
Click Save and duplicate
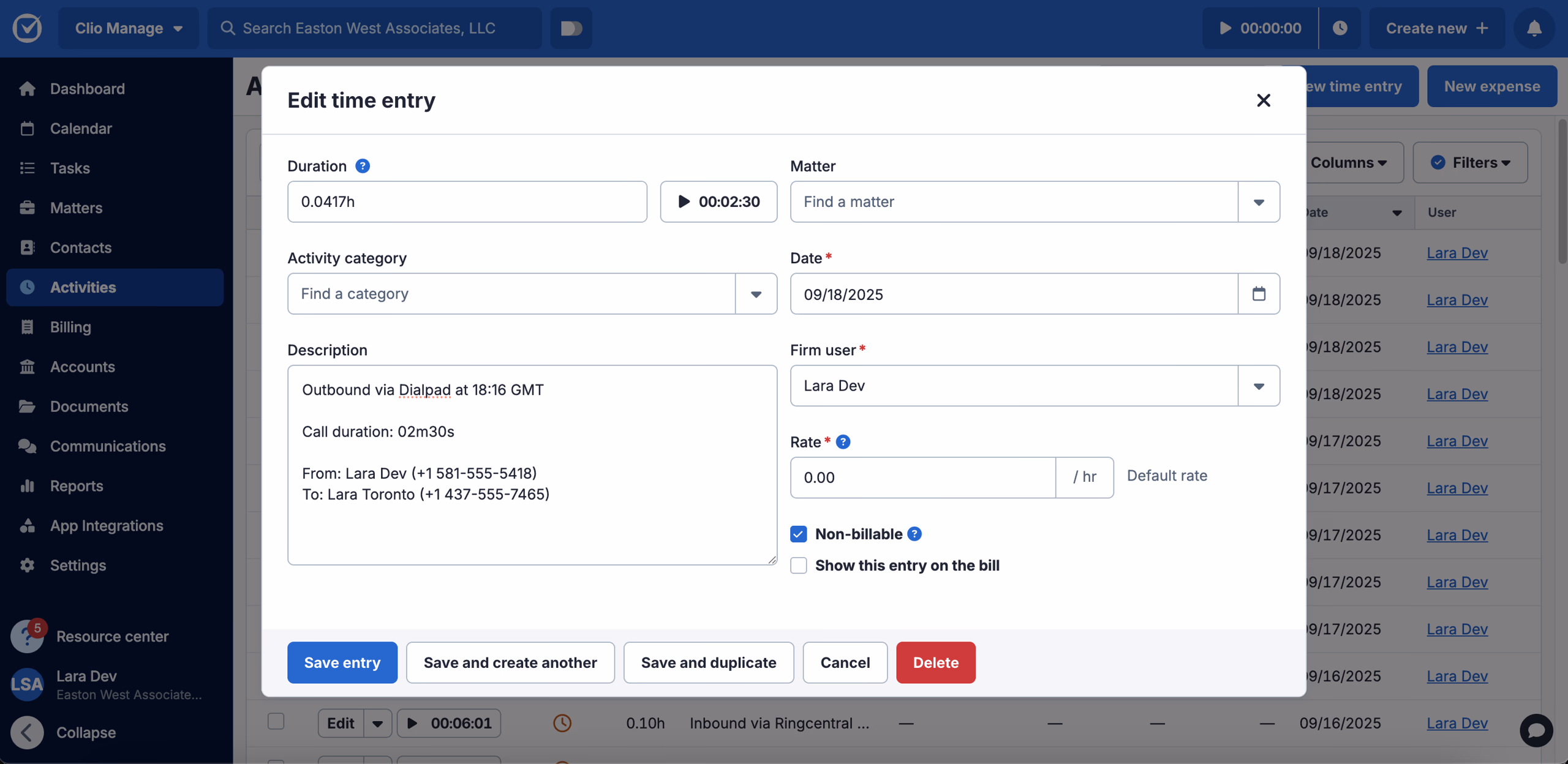pyautogui.click(x=708, y=662)
